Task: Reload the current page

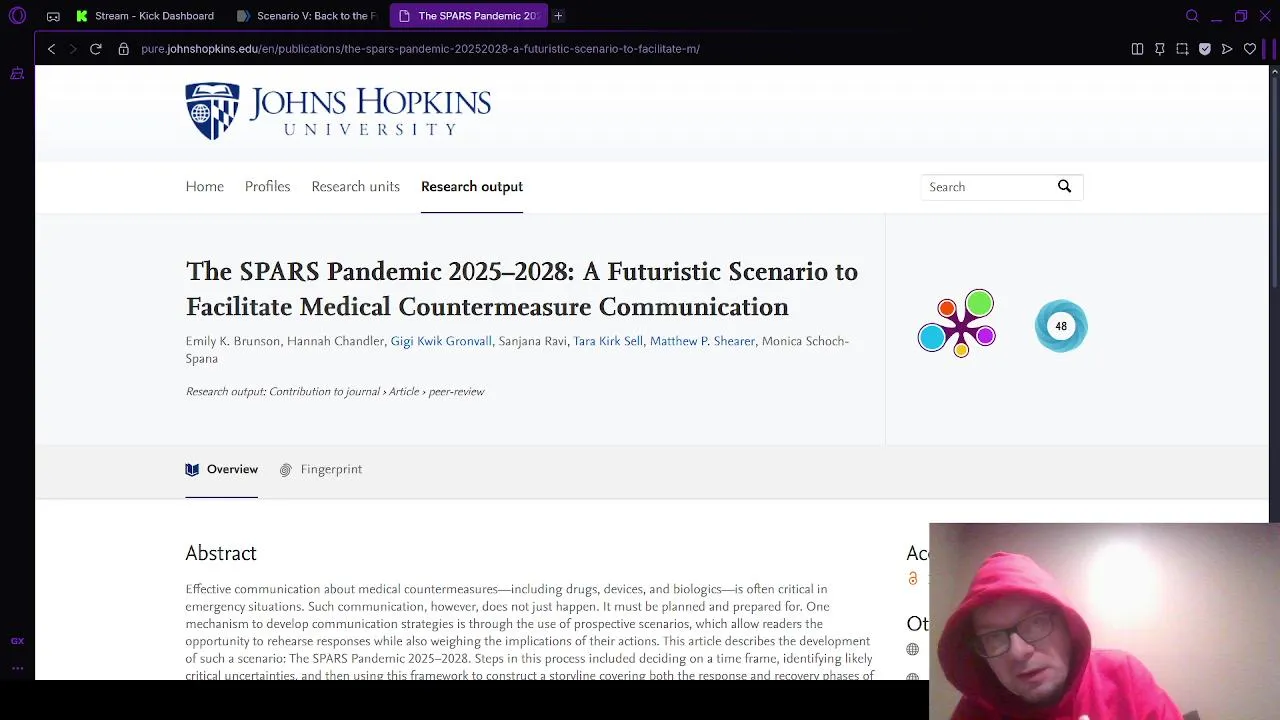Action: pos(96,49)
